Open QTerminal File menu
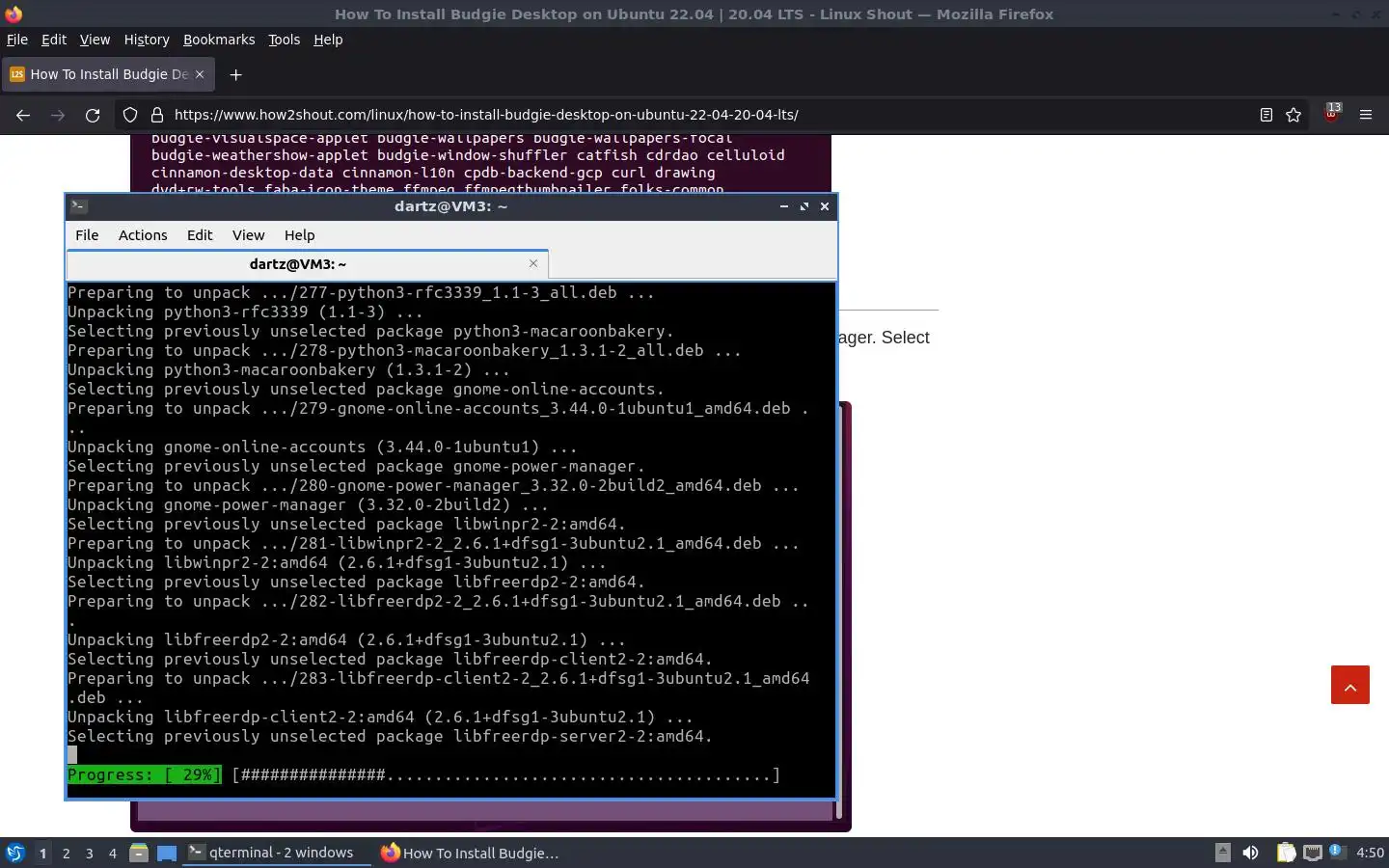1389x868 pixels. 87,235
